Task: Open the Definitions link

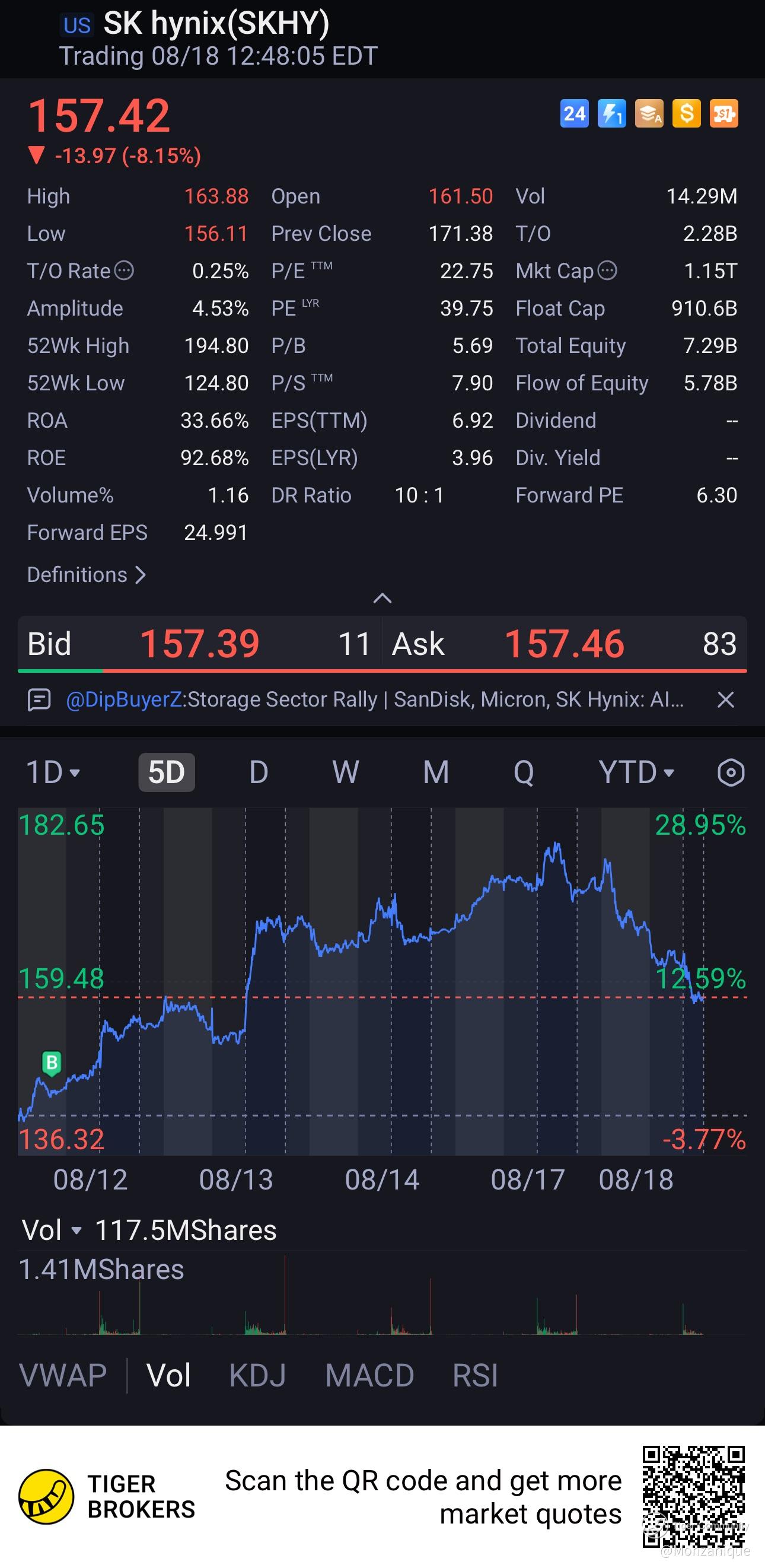Action: coord(87,575)
